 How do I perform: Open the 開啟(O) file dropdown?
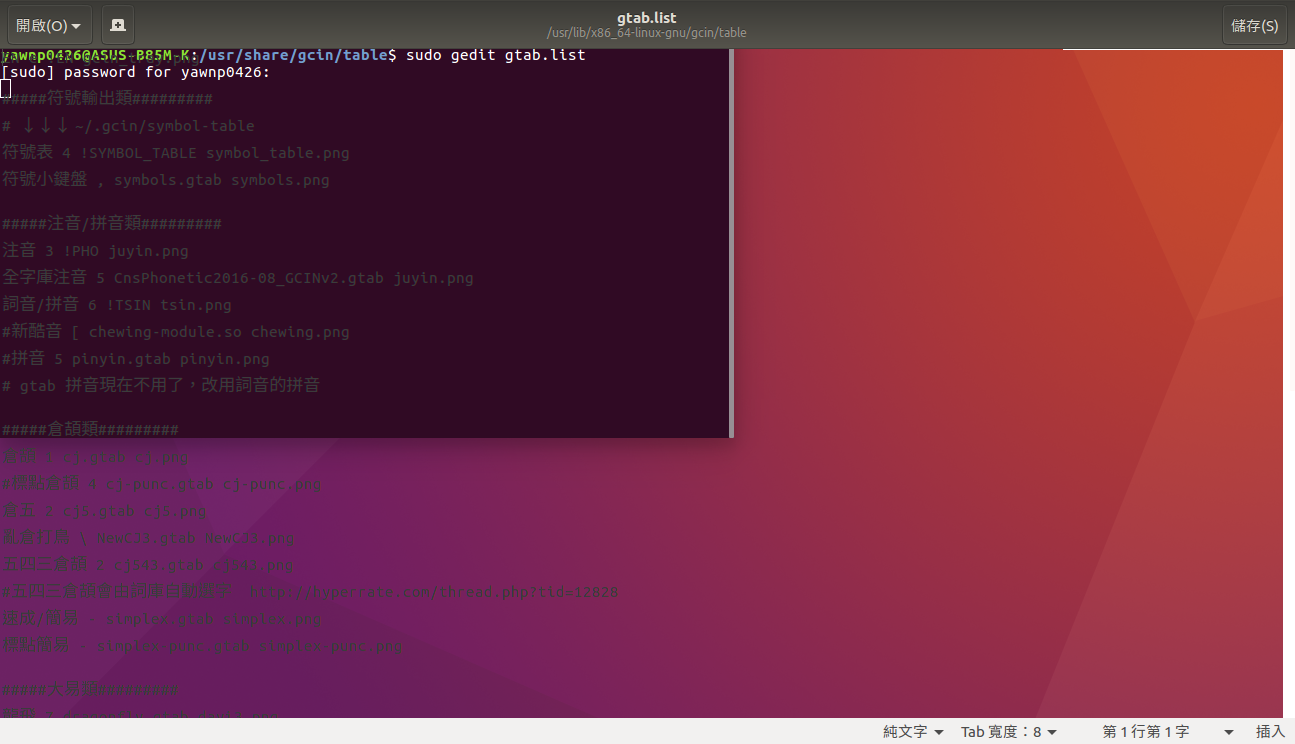(47, 25)
